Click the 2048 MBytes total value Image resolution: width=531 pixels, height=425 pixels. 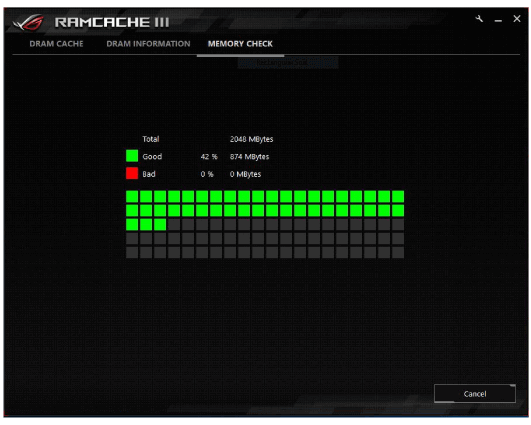coord(252,139)
